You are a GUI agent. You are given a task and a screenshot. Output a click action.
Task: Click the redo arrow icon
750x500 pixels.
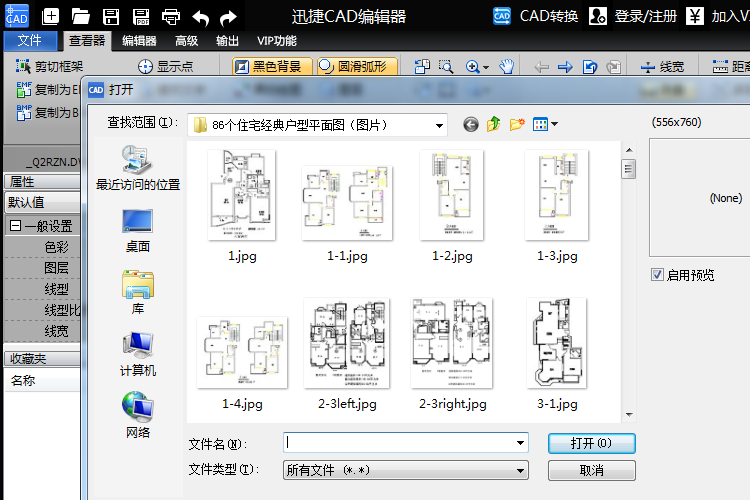point(228,18)
